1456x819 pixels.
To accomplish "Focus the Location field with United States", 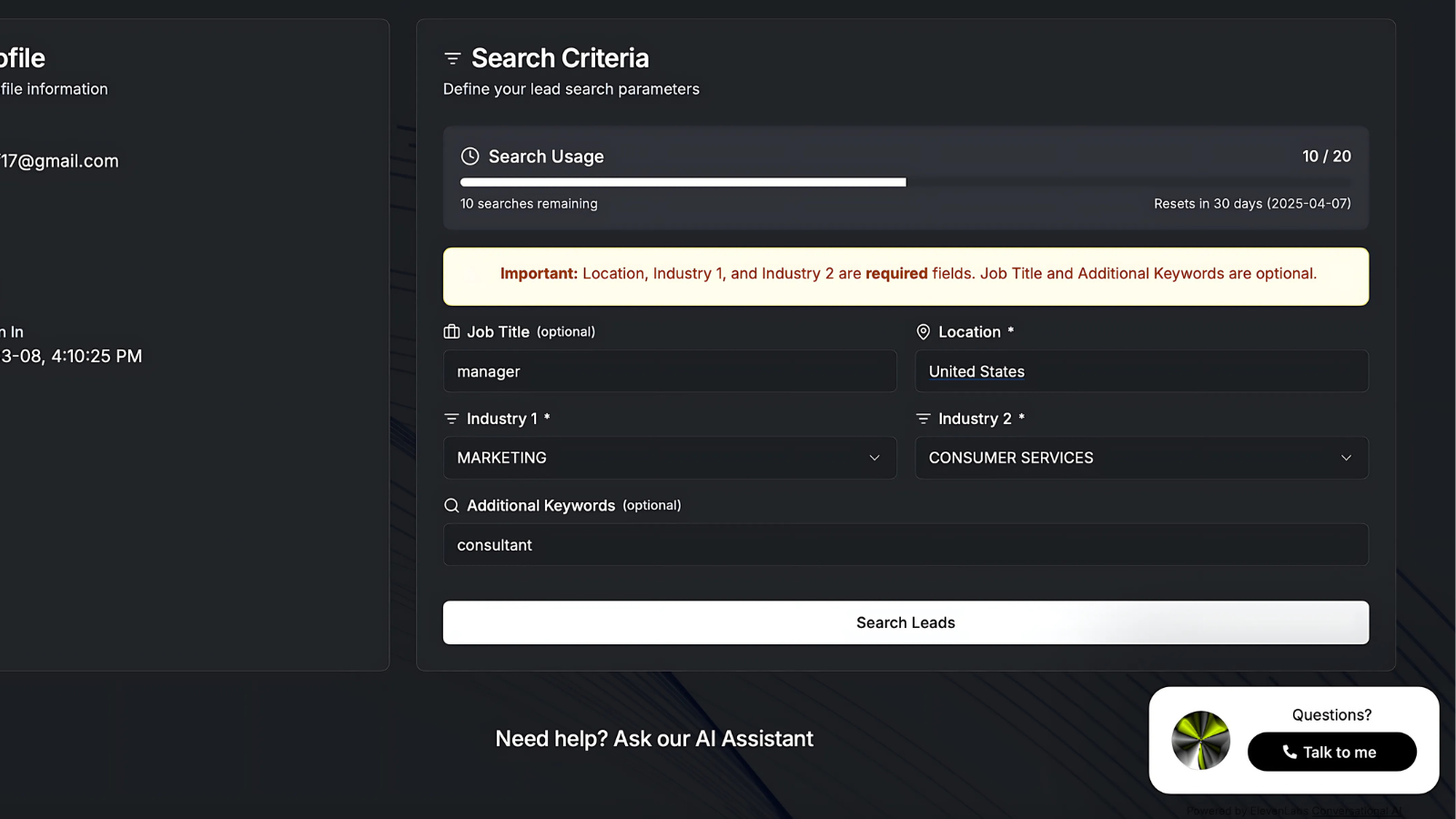I will 1141,371.
